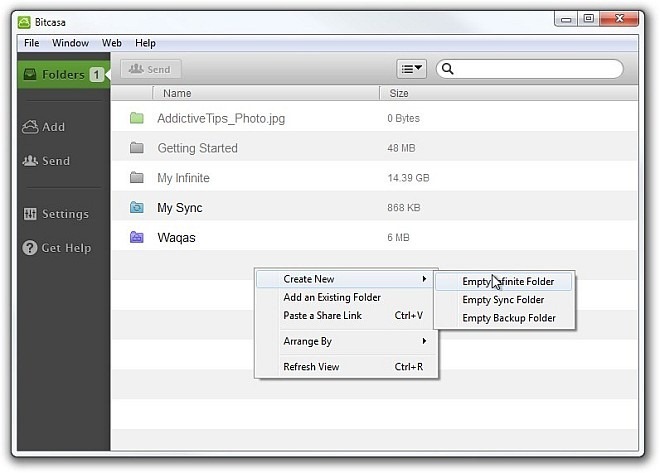660x473 pixels.
Task: Close the Bitcasa window
Action: pos(619,19)
